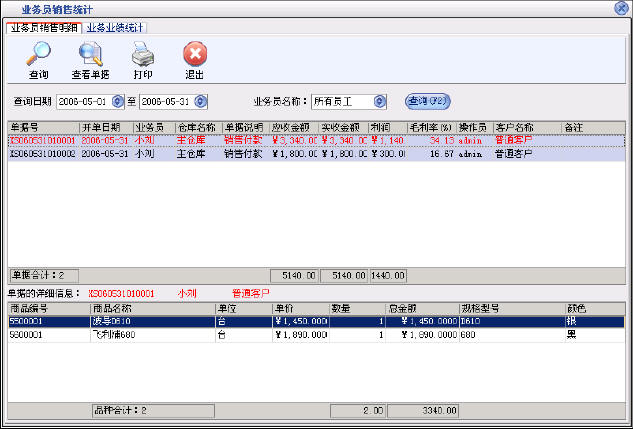
Task: Sort by 应收金额 column header
Action: (294, 128)
